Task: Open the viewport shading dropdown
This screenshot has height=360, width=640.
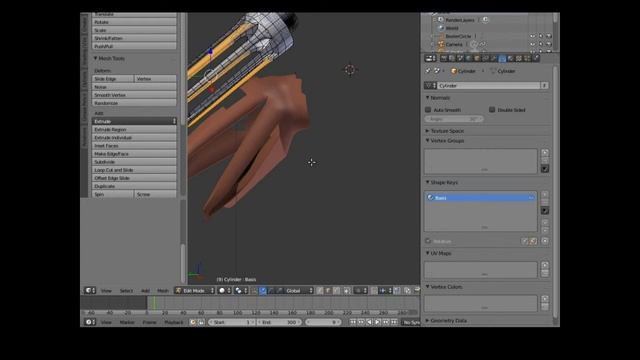Action: click(224, 291)
